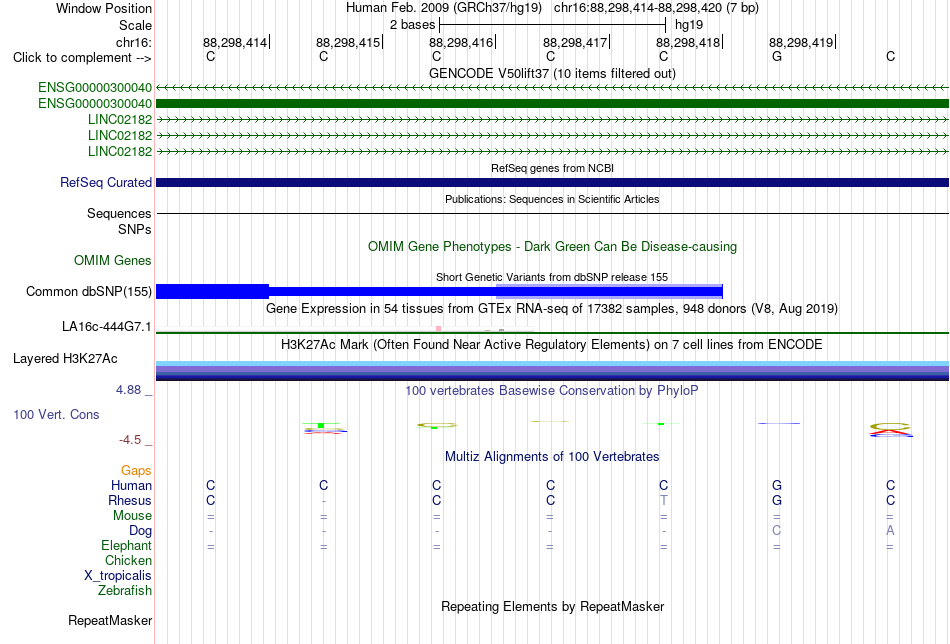
Task: Click the OMIM Genes label
Action: (113, 261)
